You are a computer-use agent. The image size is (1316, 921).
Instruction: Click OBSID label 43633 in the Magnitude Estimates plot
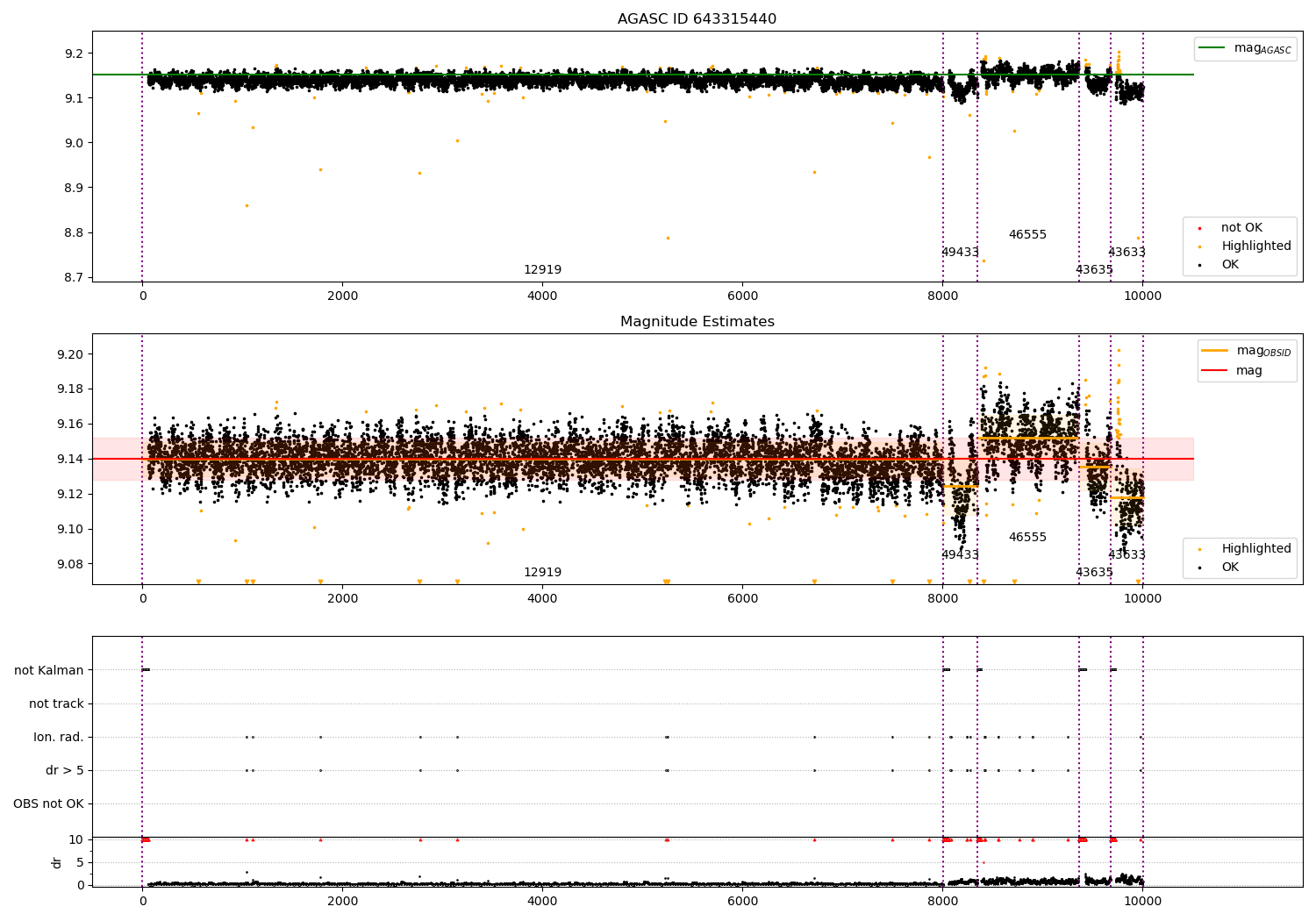click(x=1126, y=555)
